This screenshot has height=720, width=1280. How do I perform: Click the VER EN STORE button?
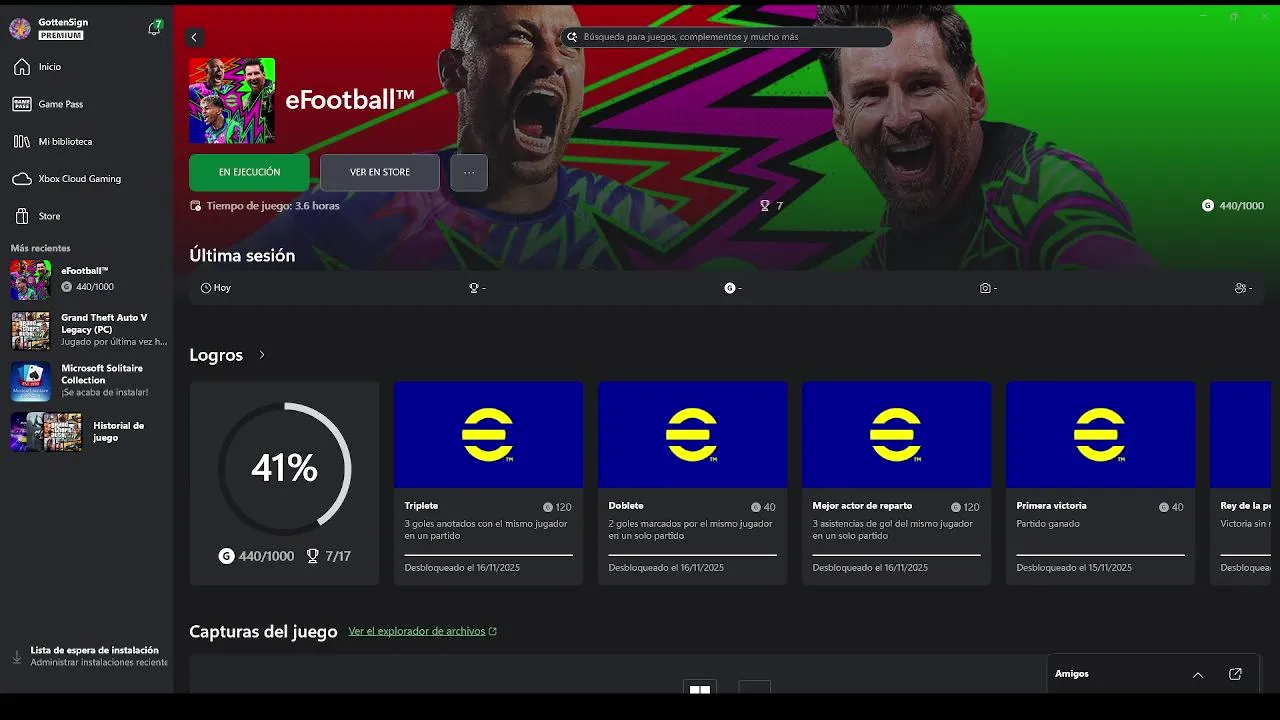coord(380,172)
